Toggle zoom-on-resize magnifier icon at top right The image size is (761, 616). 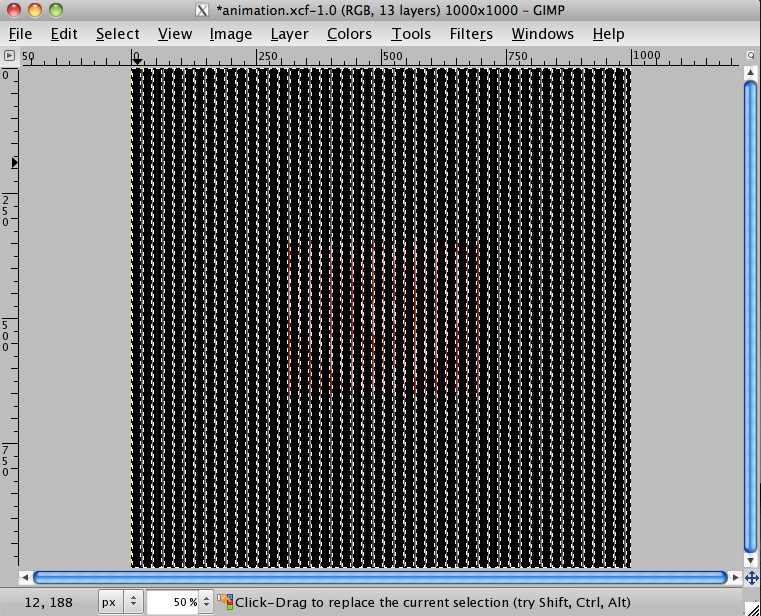750,55
